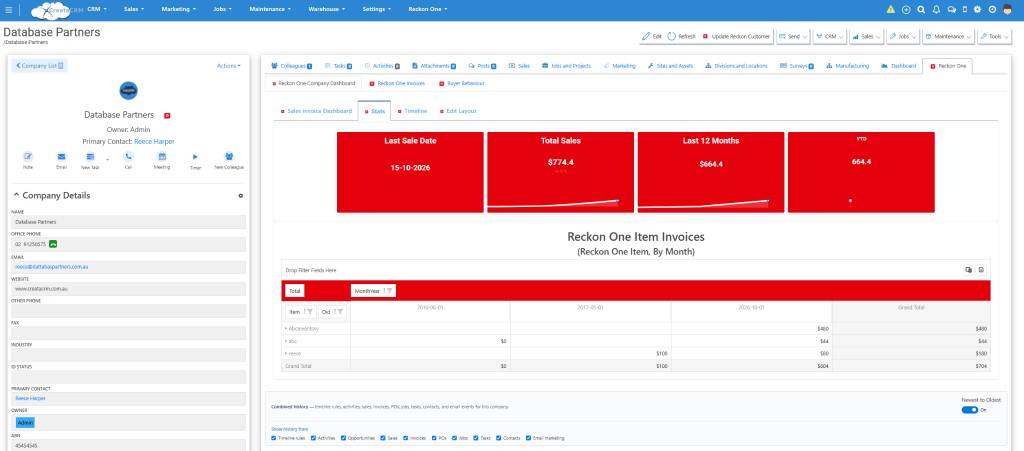Collapse the Company Details section
1024x451 pixels.
16,196
